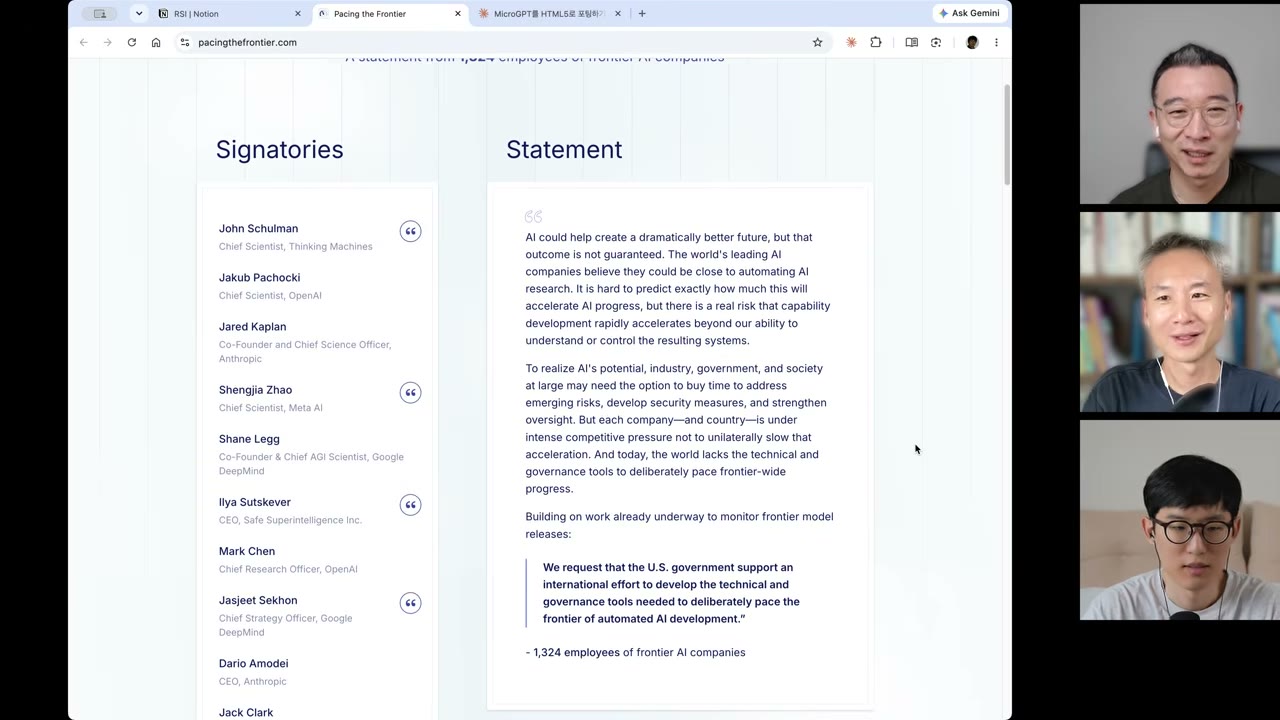Click 'CEO, Anthropic' subtitle
The width and height of the screenshot is (1280, 720).
[252, 681]
